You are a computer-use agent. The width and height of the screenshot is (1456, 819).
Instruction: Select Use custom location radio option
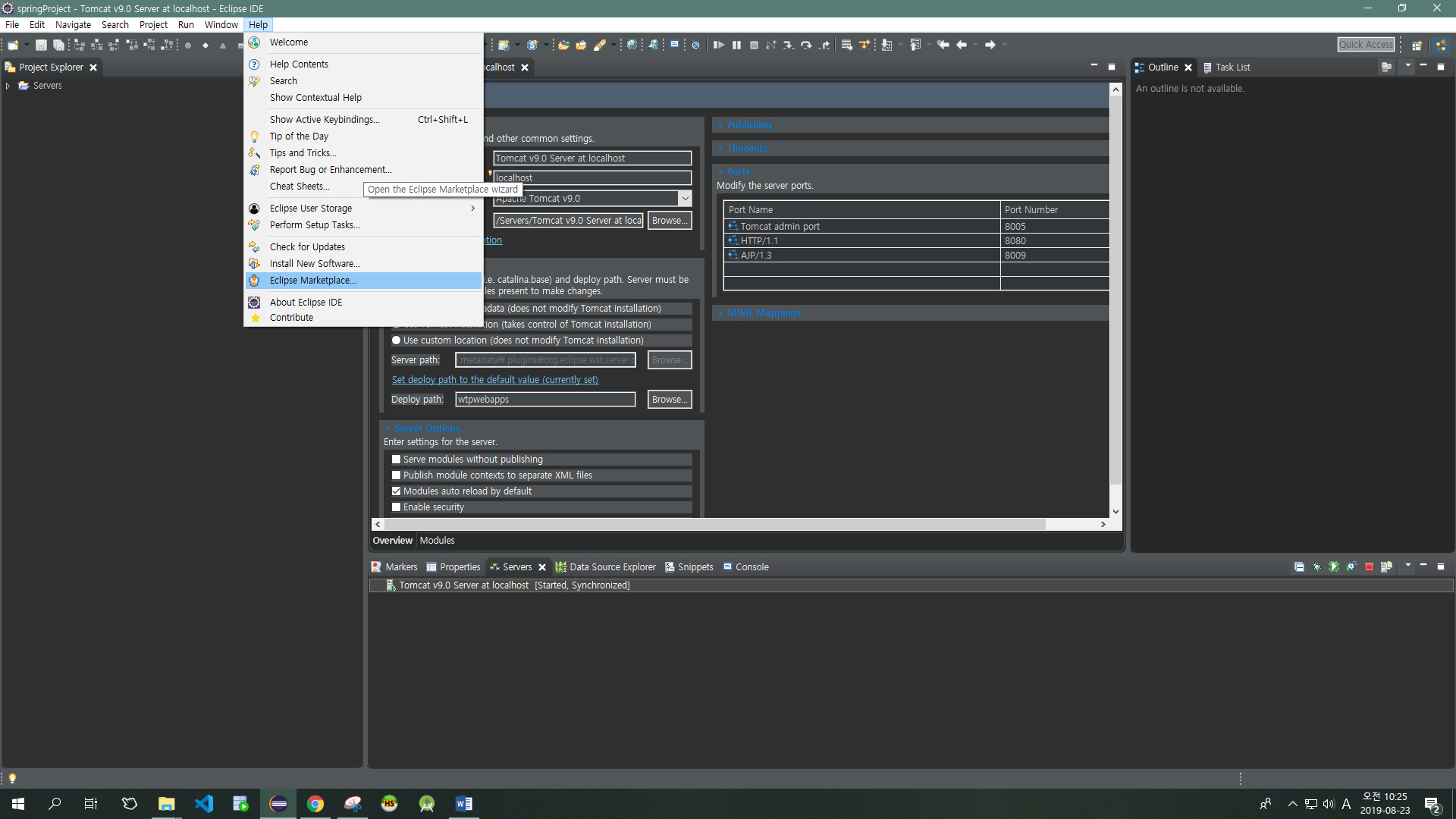click(x=396, y=340)
